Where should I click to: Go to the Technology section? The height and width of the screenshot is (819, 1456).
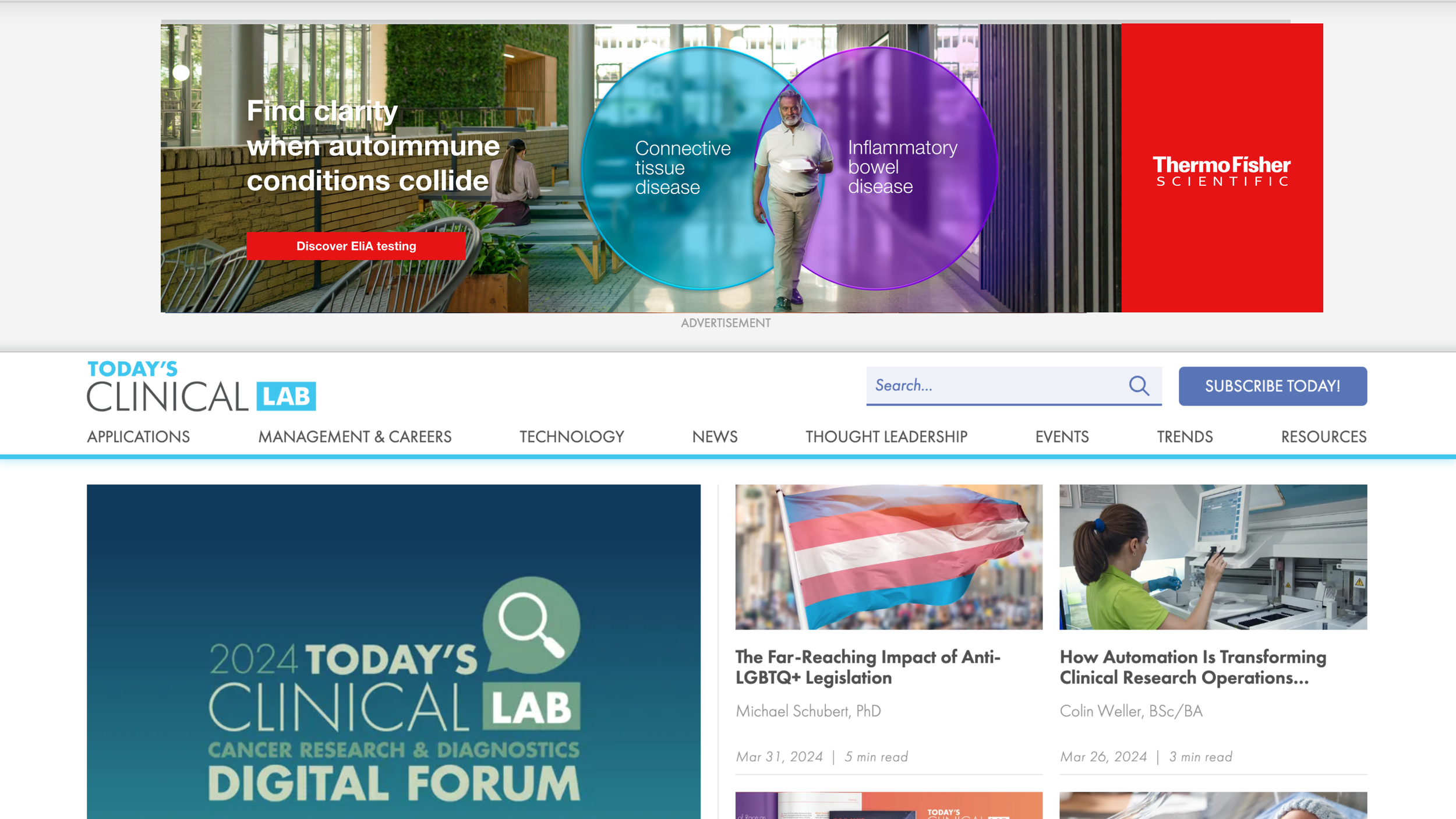tap(571, 437)
